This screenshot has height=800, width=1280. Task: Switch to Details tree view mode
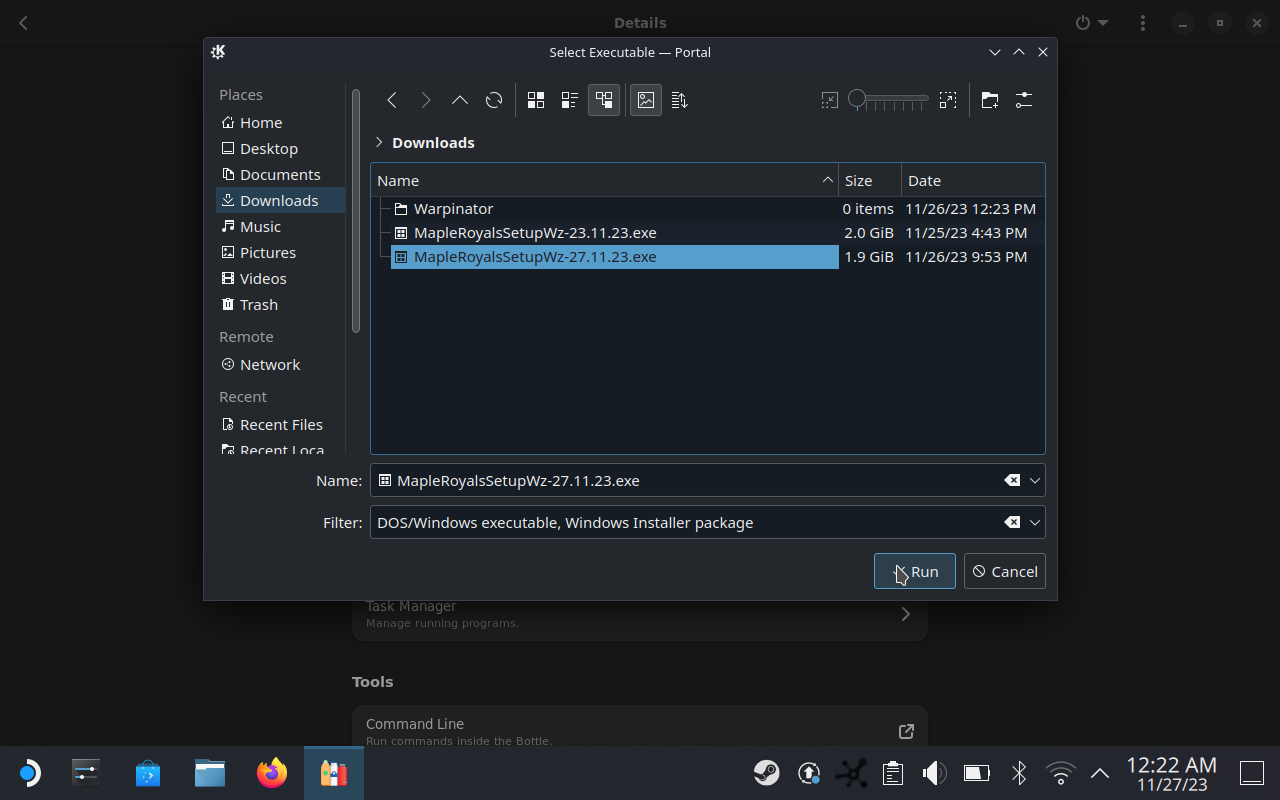604,100
